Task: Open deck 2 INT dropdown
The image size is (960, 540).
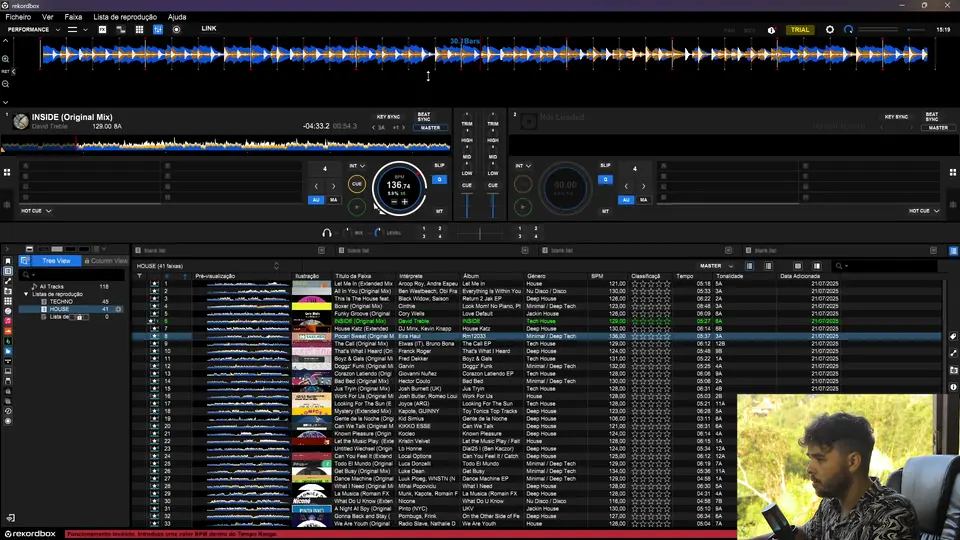Action: 523,166
